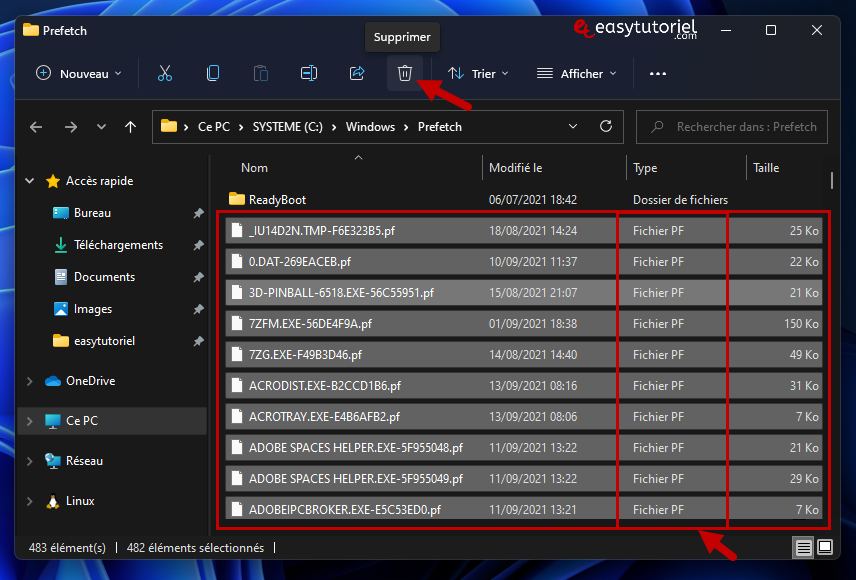Collapse the Accès rapide tree node
The height and width of the screenshot is (580, 856).
30,181
